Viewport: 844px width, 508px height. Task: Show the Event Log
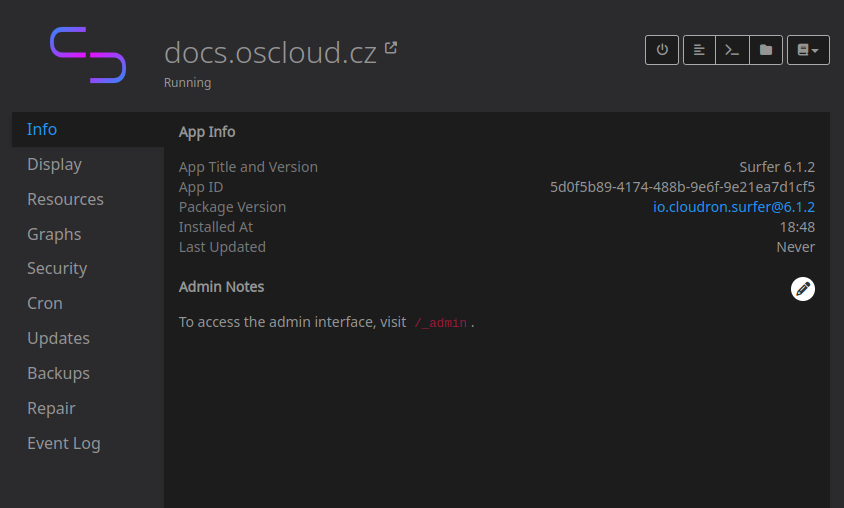[64, 443]
